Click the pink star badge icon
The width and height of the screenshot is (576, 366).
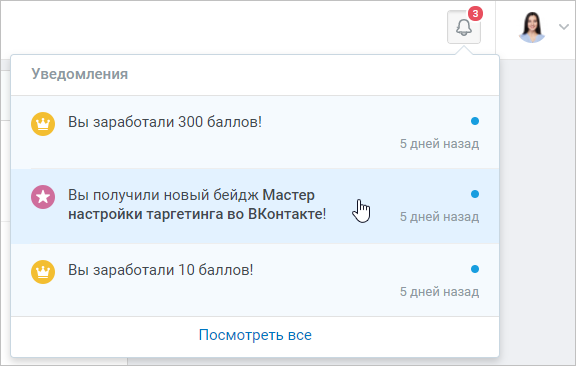pyautogui.click(x=43, y=197)
